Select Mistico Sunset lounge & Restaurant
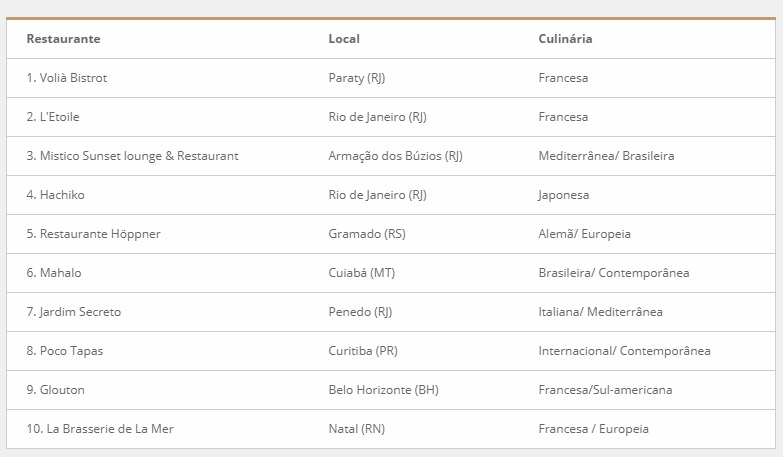Image resolution: width=783 pixels, height=457 pixels. coord(132,156)
